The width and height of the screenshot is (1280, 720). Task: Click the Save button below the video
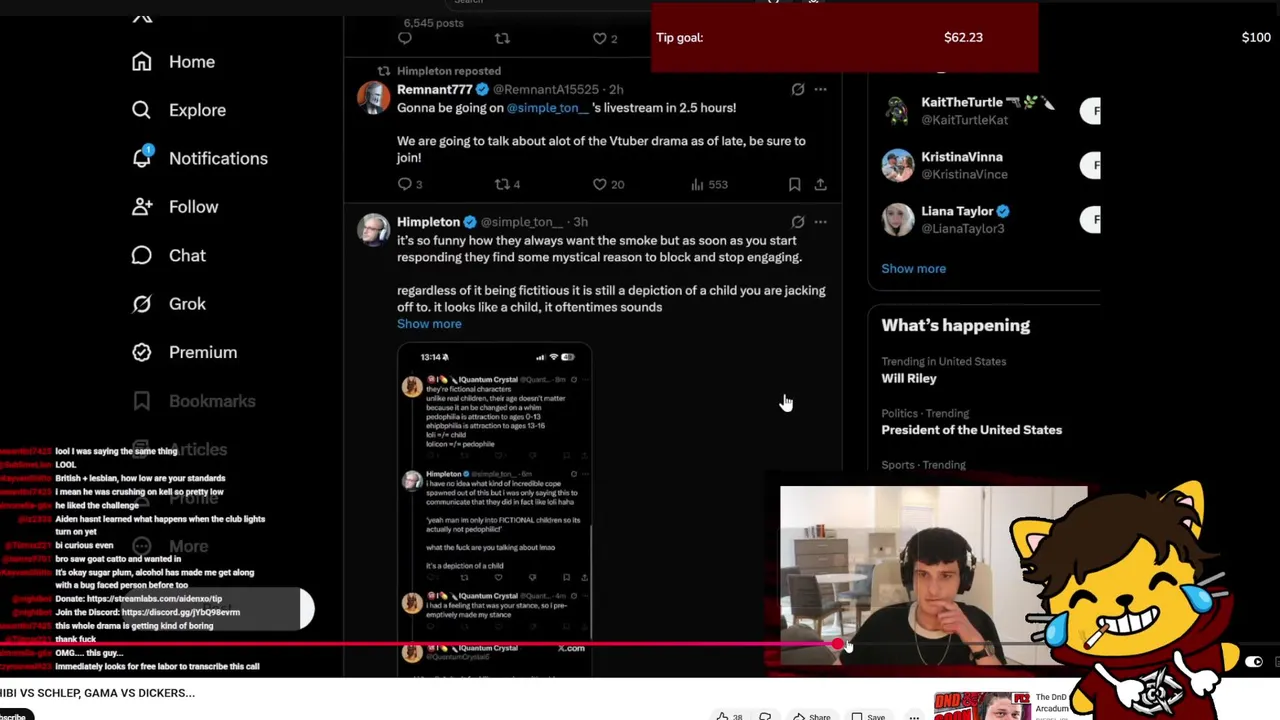tap(868, 716)
